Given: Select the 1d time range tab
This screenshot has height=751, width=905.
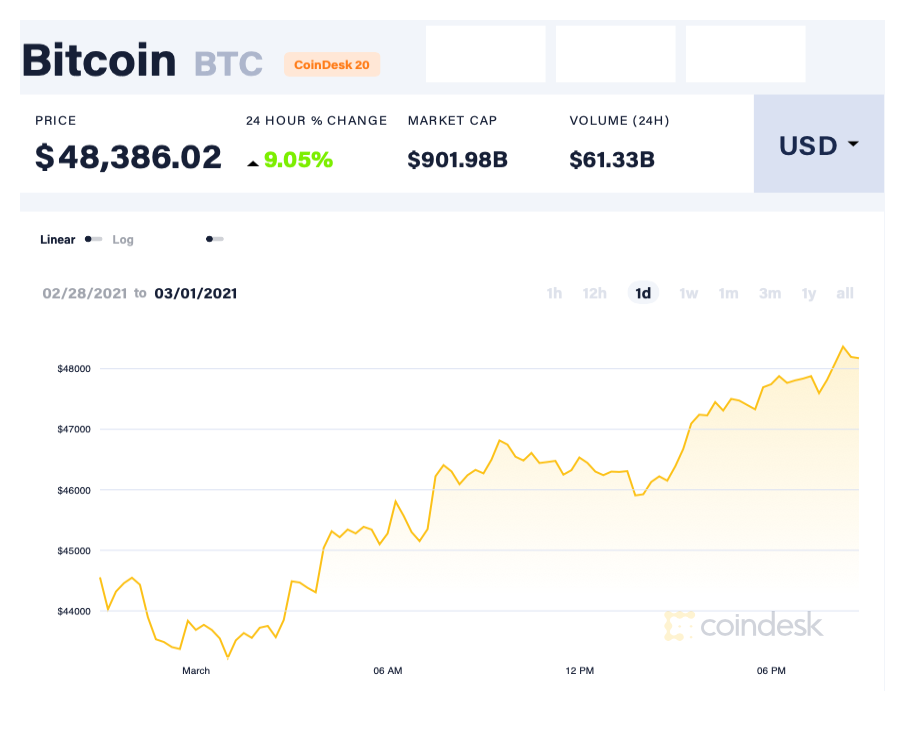Looking at the screenshot, I should pyautogui.click(x=643, y=293).
